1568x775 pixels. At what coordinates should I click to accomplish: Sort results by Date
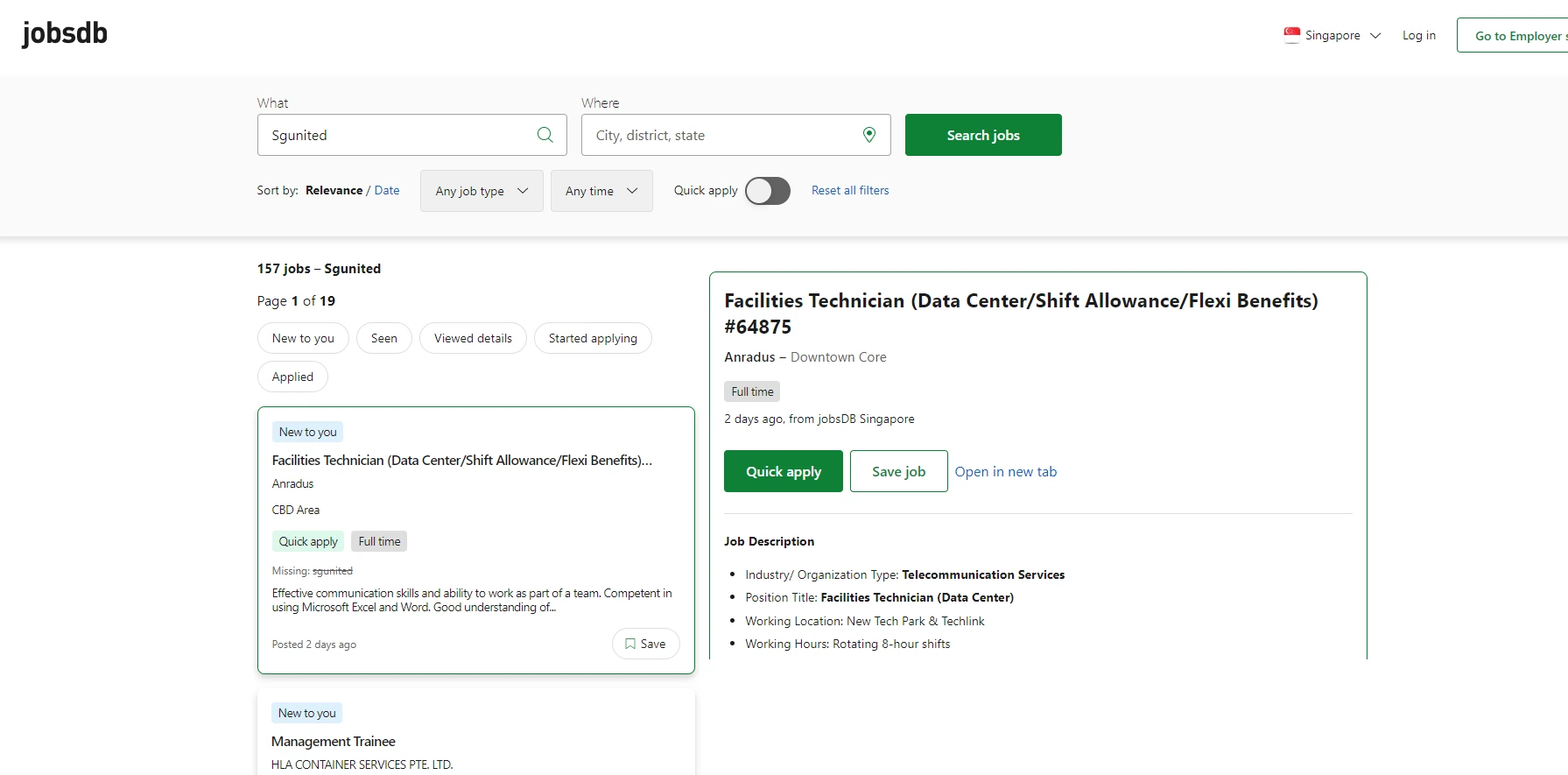[387, 190]
